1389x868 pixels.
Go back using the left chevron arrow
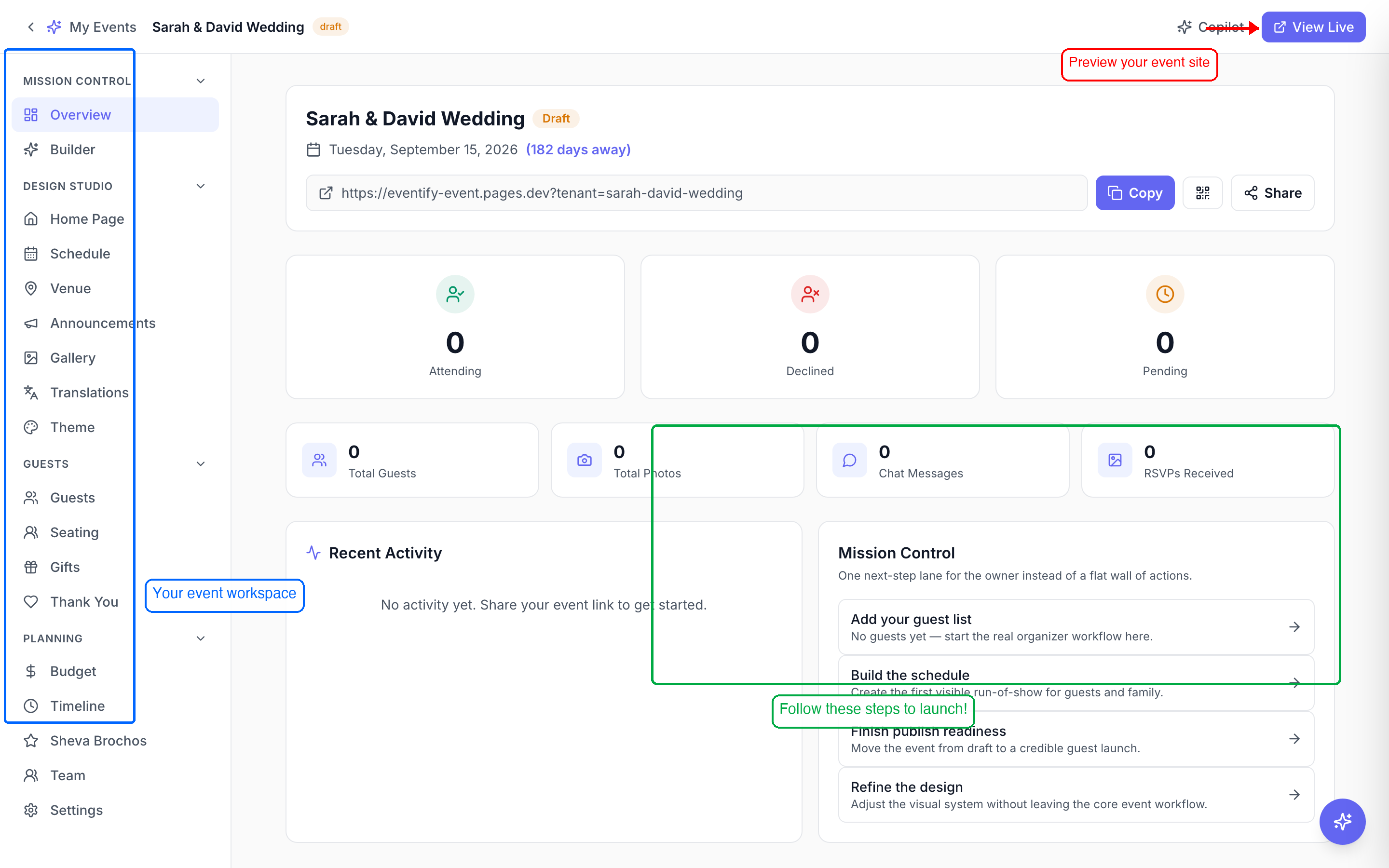point(31,27)
